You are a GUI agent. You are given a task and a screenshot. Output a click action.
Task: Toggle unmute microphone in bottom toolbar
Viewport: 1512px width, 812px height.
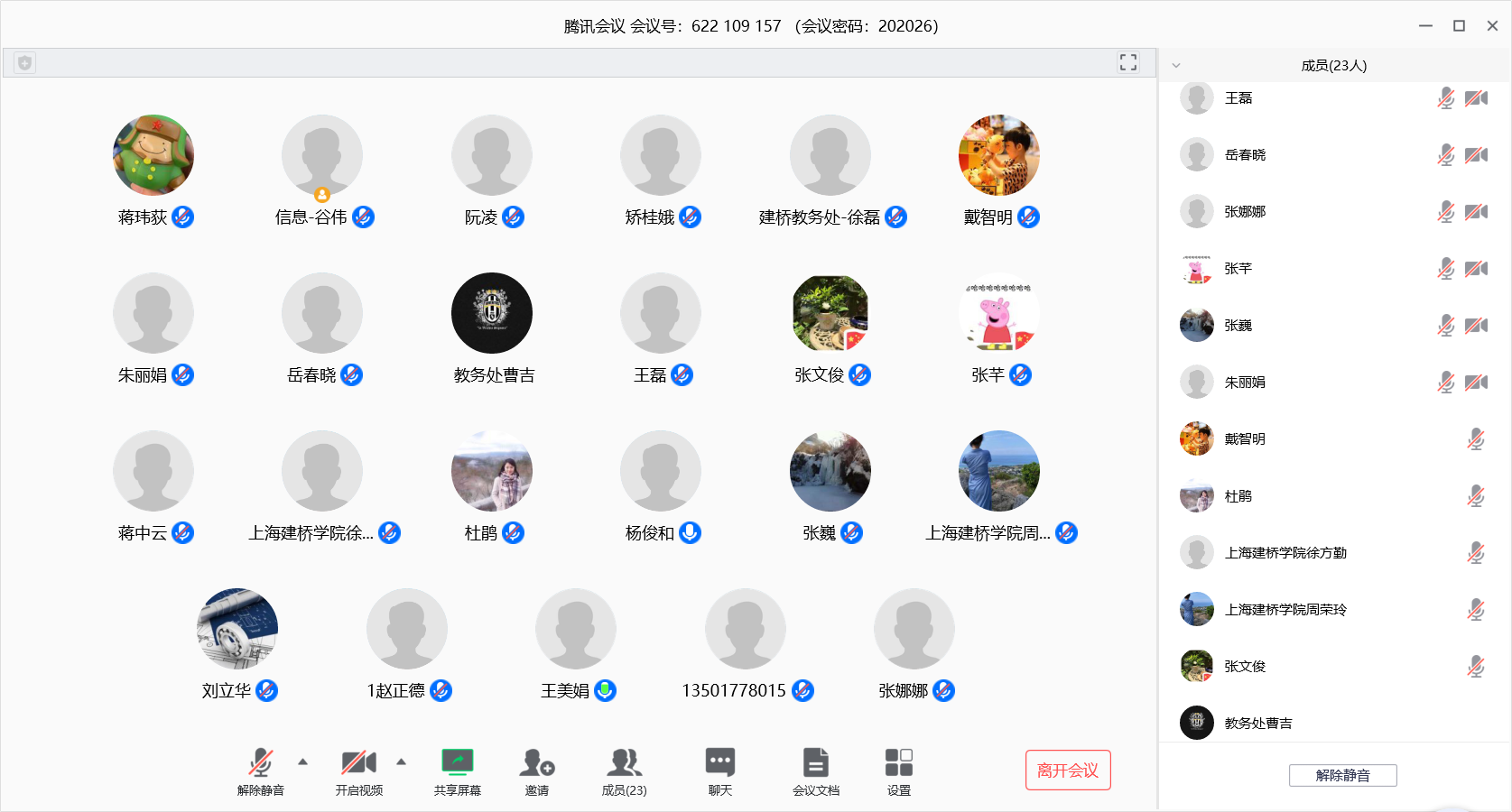click(260, 763)
